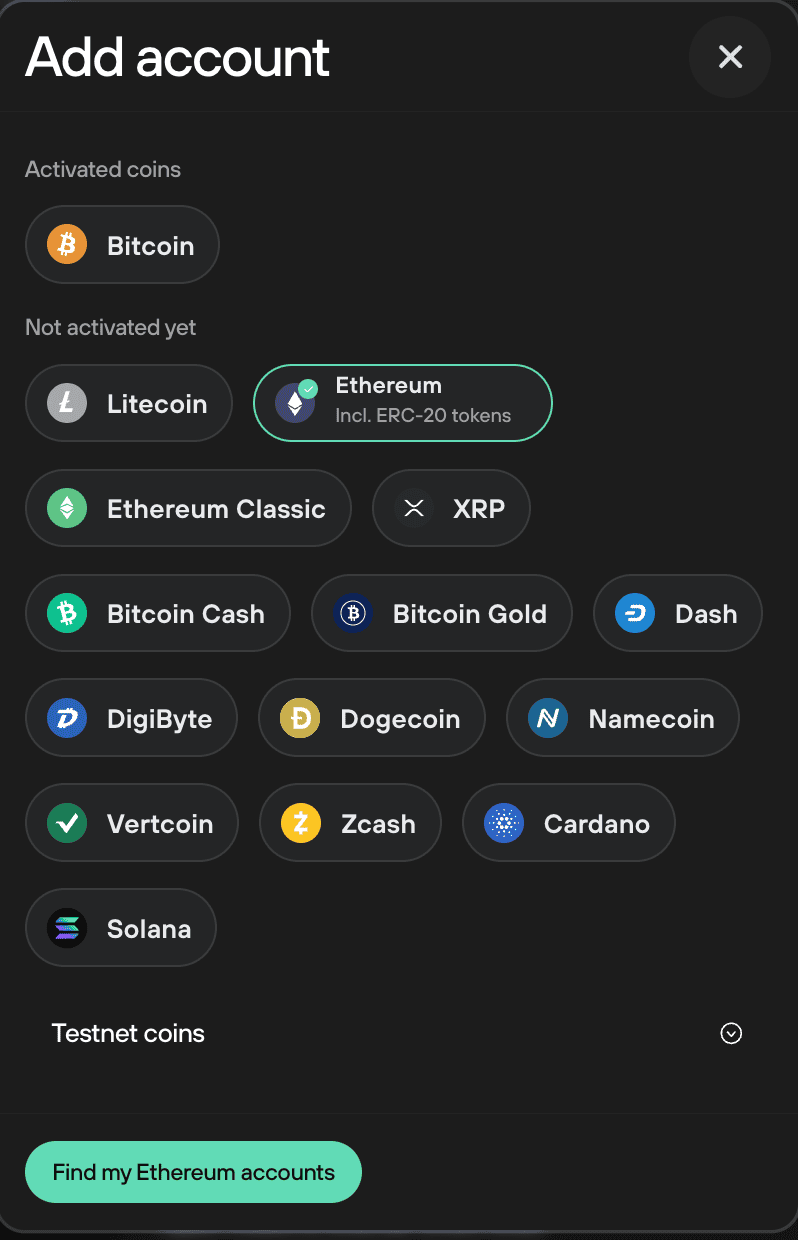Choose the Namecoin coin option

tap(623, 718)
